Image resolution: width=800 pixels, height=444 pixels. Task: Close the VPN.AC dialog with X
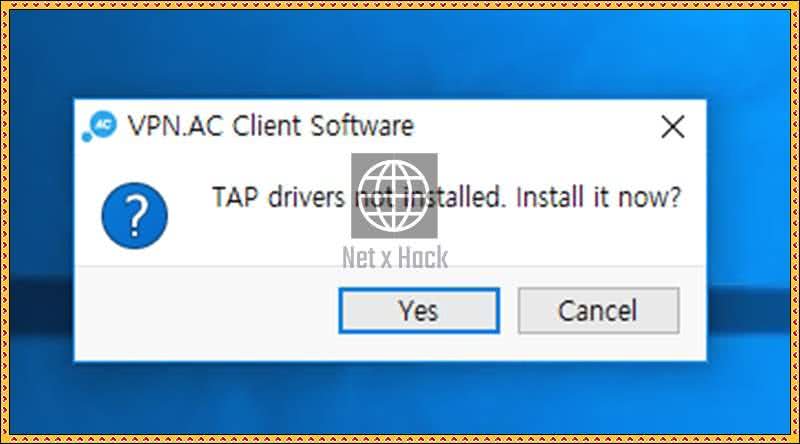[x=672, y=127]
